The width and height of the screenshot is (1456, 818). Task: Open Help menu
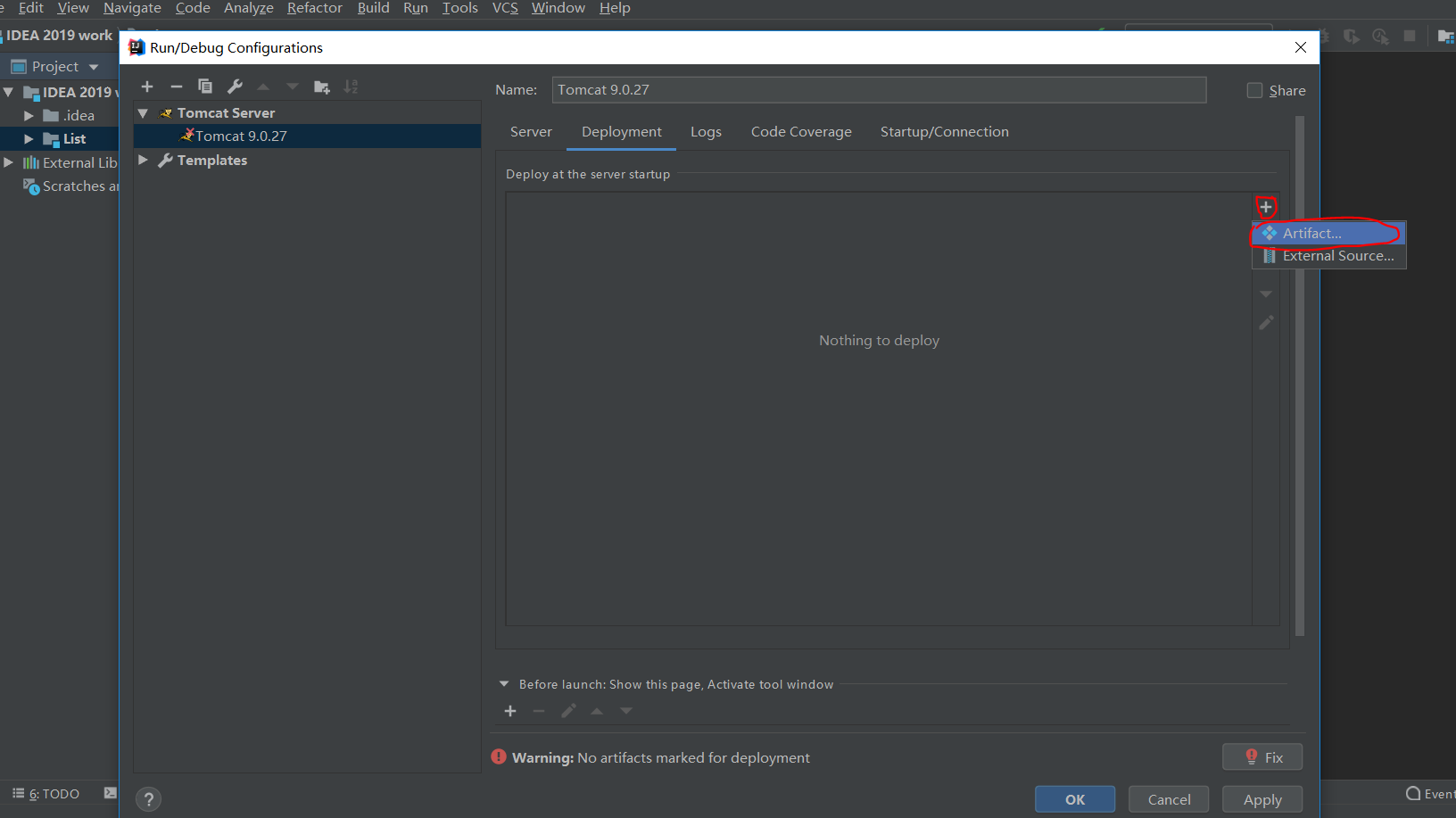coord(615,8)
